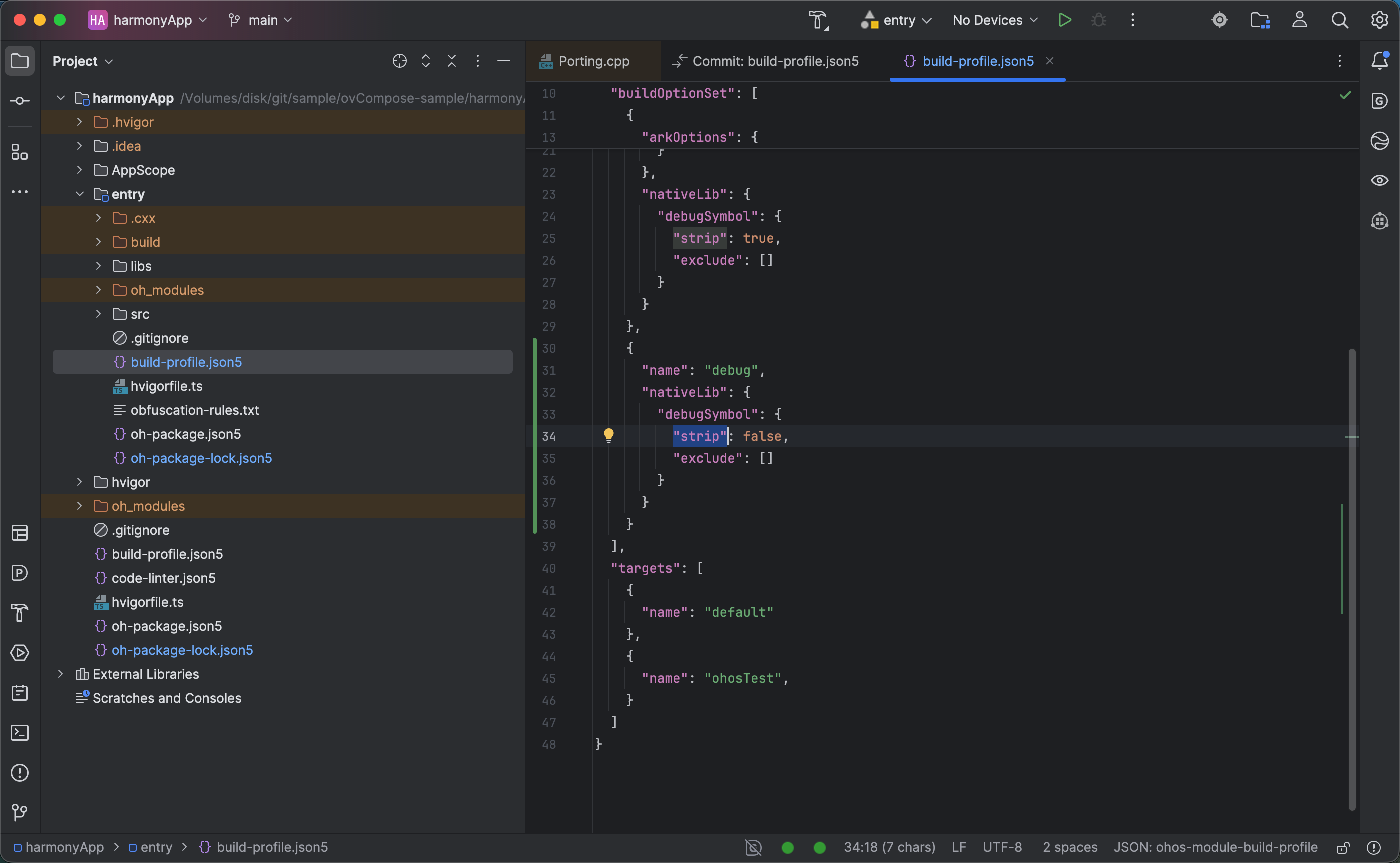Click the green Run button
Image resolution: width=1400 pixels, height=863 pixels.
pos(1064,20)
